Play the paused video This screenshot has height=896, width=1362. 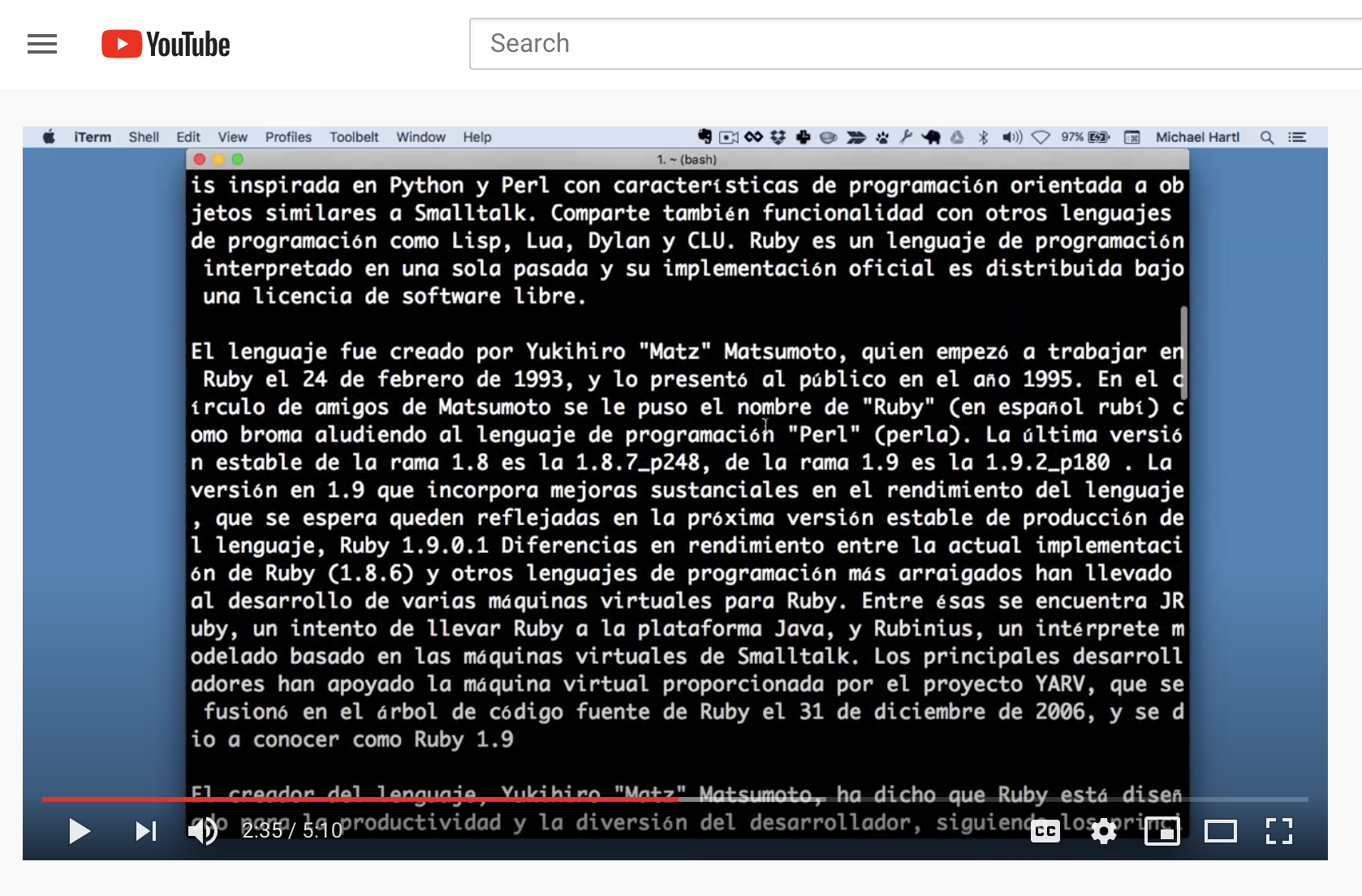(x=79, y=830)
